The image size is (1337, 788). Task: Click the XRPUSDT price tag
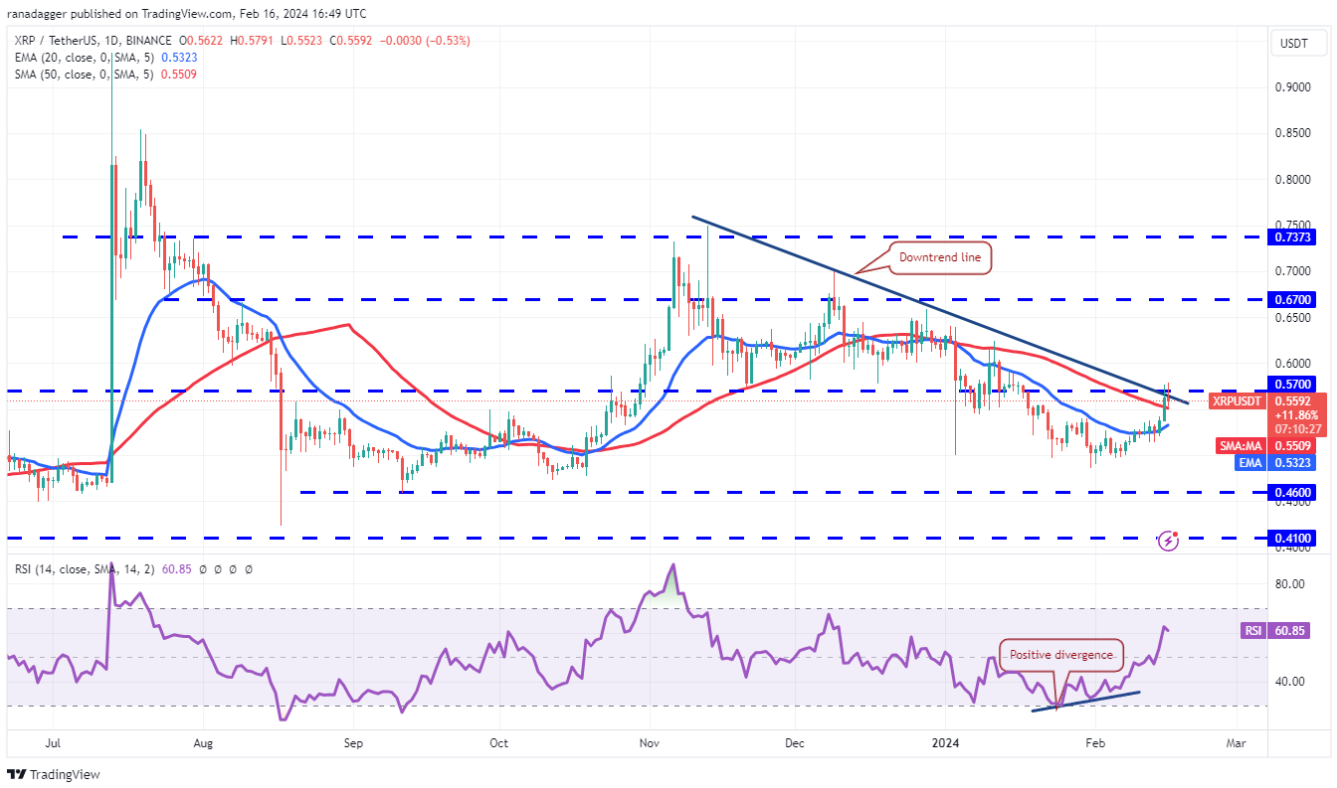click(1238, 401)
